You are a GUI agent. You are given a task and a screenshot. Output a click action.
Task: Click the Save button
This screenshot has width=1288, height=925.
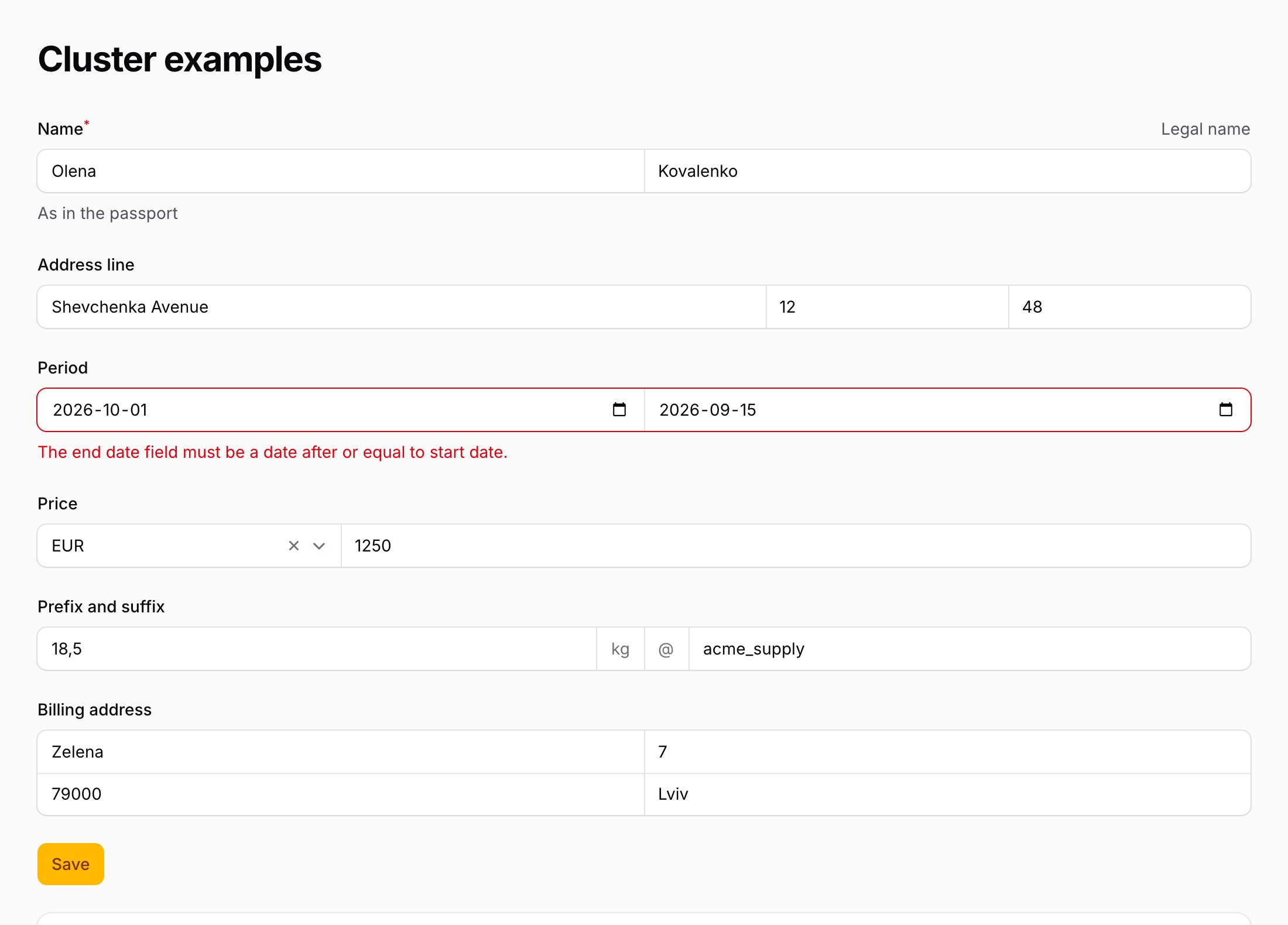point(71,864)
